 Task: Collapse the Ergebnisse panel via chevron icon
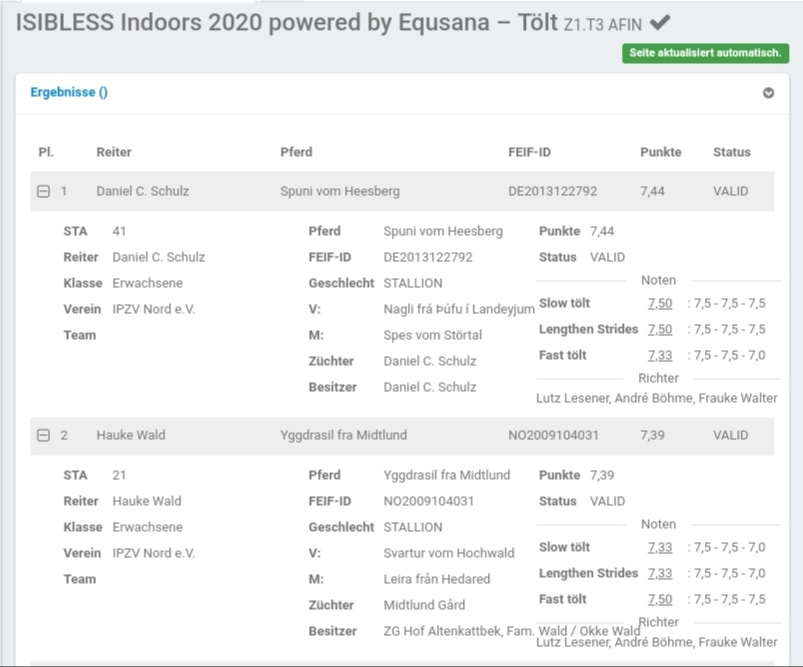pos(768,93)
